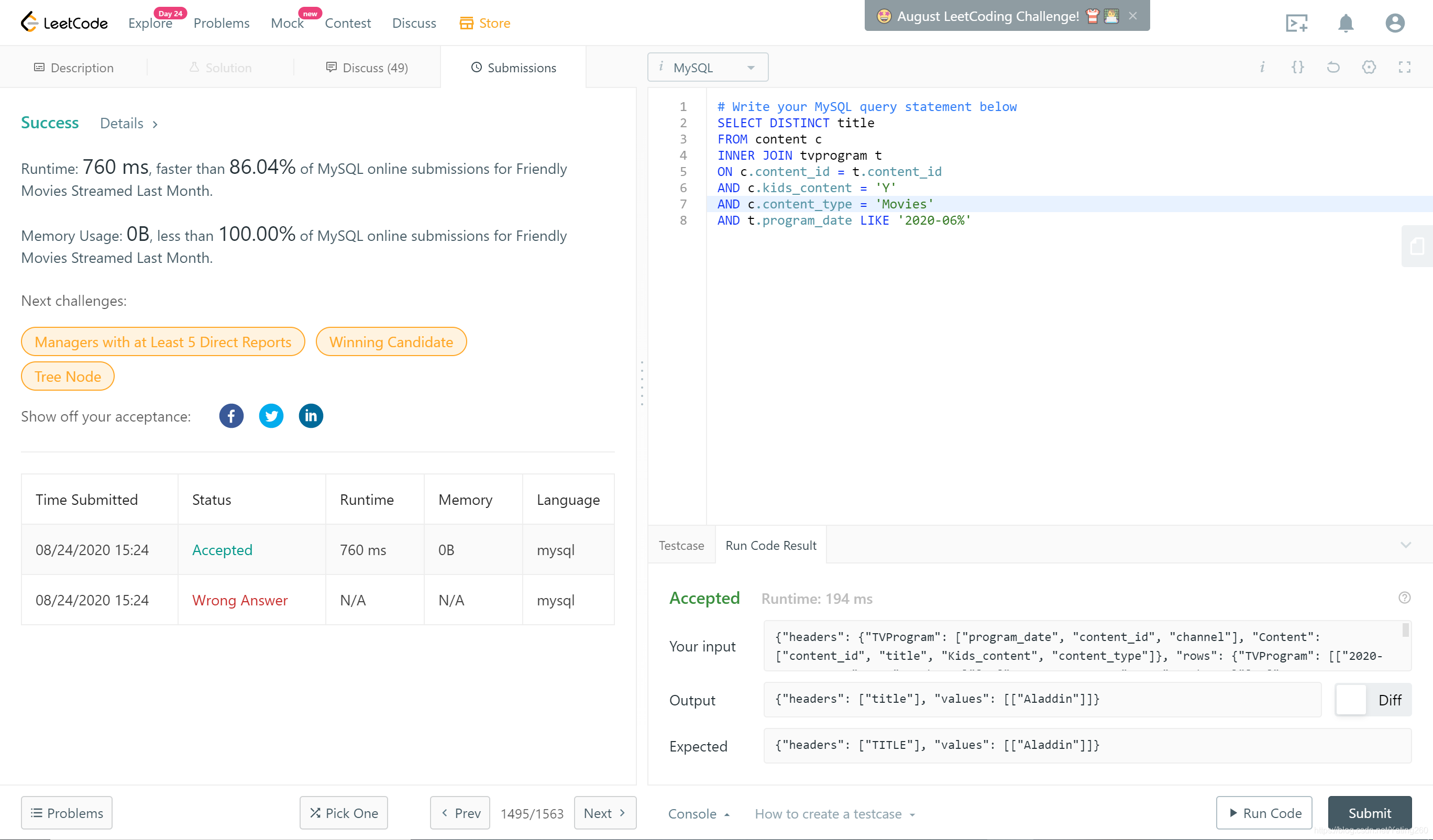
Task: Open the Testcase tab
Action: [x=681, y=545]
